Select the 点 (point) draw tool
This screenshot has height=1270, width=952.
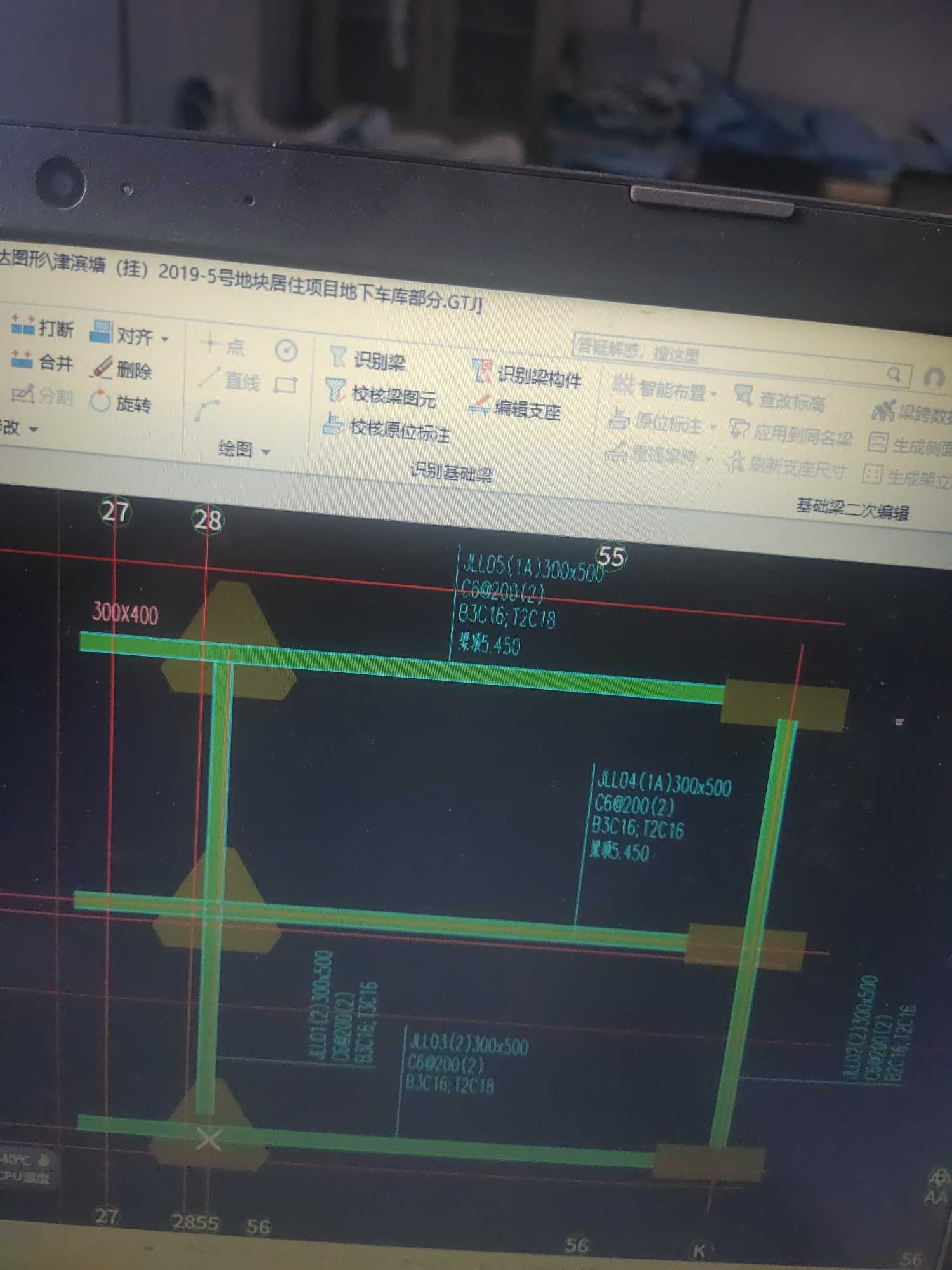click(209, 344)
